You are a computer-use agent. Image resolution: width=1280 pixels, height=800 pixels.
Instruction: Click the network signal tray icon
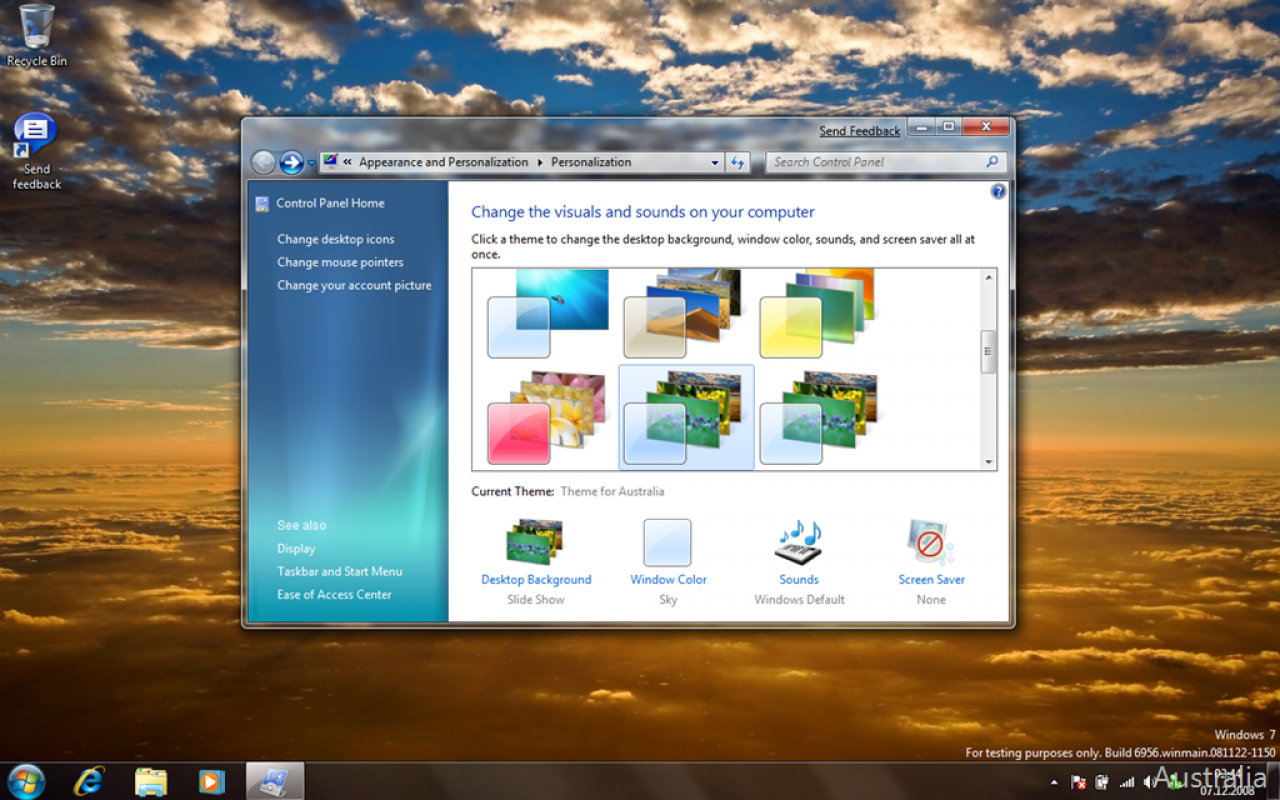[1127, 782]
